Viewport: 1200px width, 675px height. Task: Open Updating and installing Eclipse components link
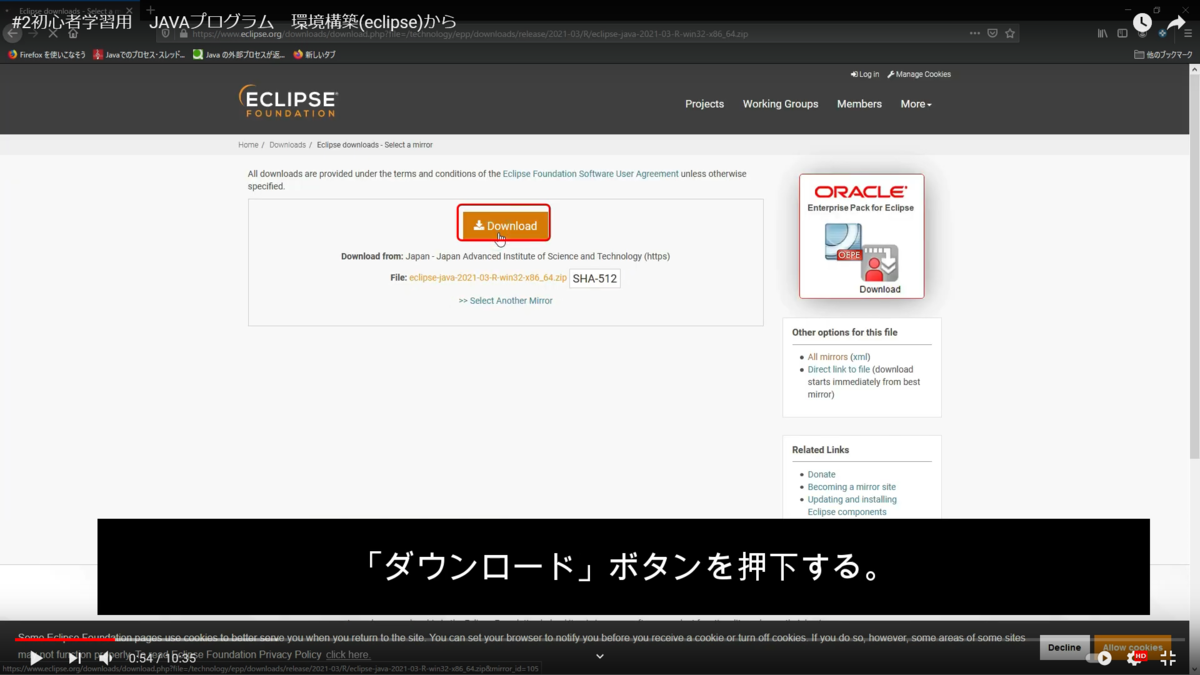coord(852,506)
